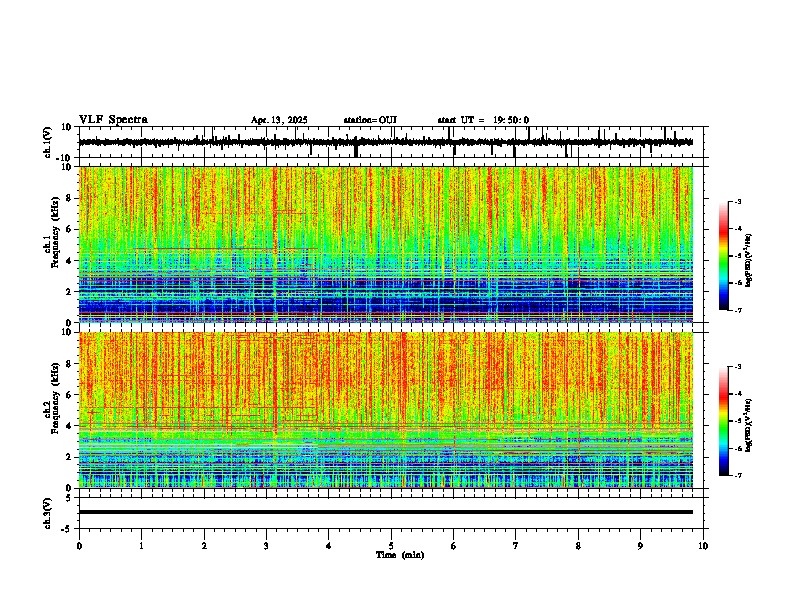The height and width of the screenshot is (612, 792).
Task: Click time axis tick label "2"
Action: click(204, 546)
